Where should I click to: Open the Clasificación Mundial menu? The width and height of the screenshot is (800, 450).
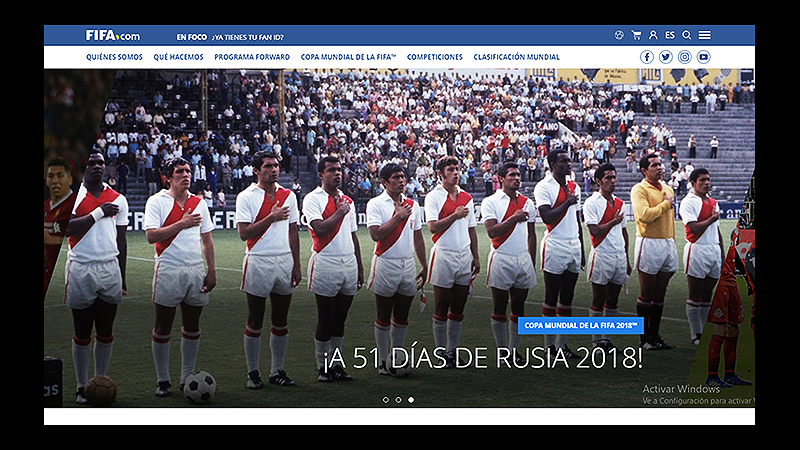point(516,57)
